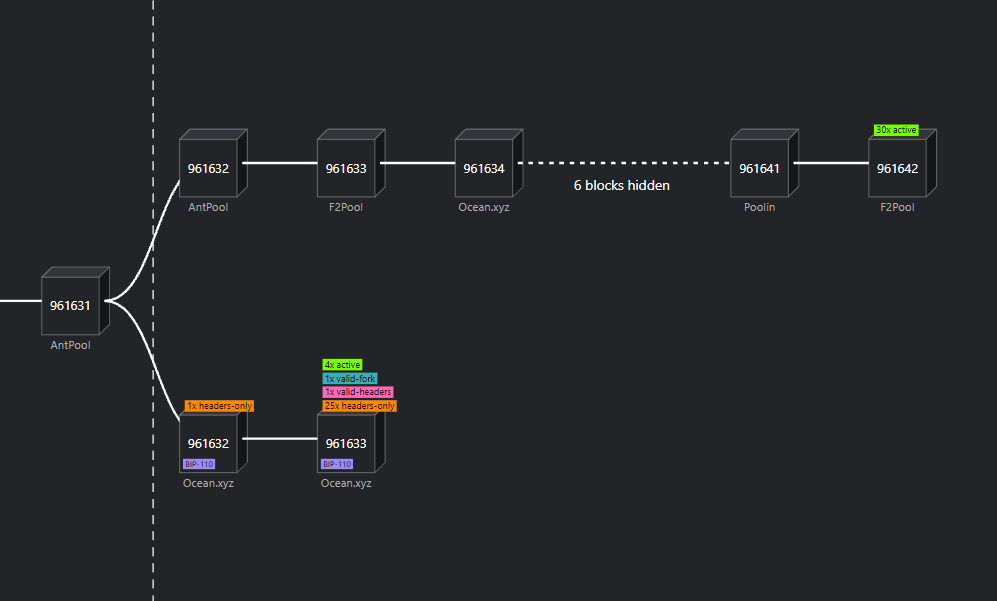Click BIP-110 badge on fork block 961633
Screen dimensions: 997x601
tap(337, 464)
